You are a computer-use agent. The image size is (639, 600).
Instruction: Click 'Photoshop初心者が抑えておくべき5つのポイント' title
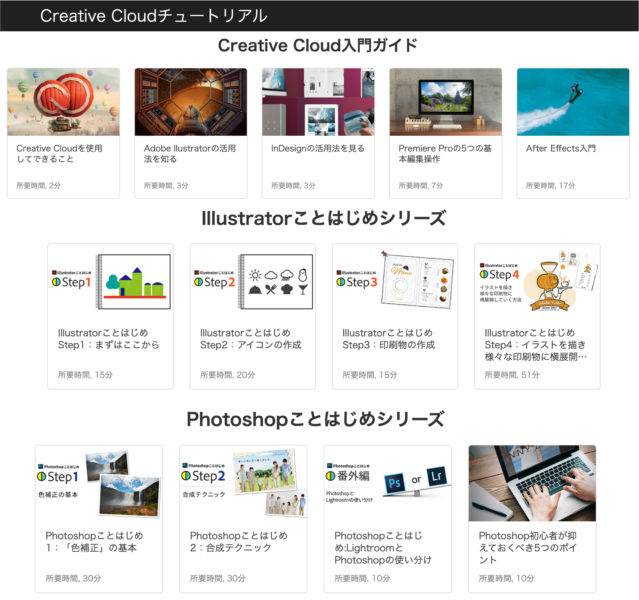click(x=528, y=548)
